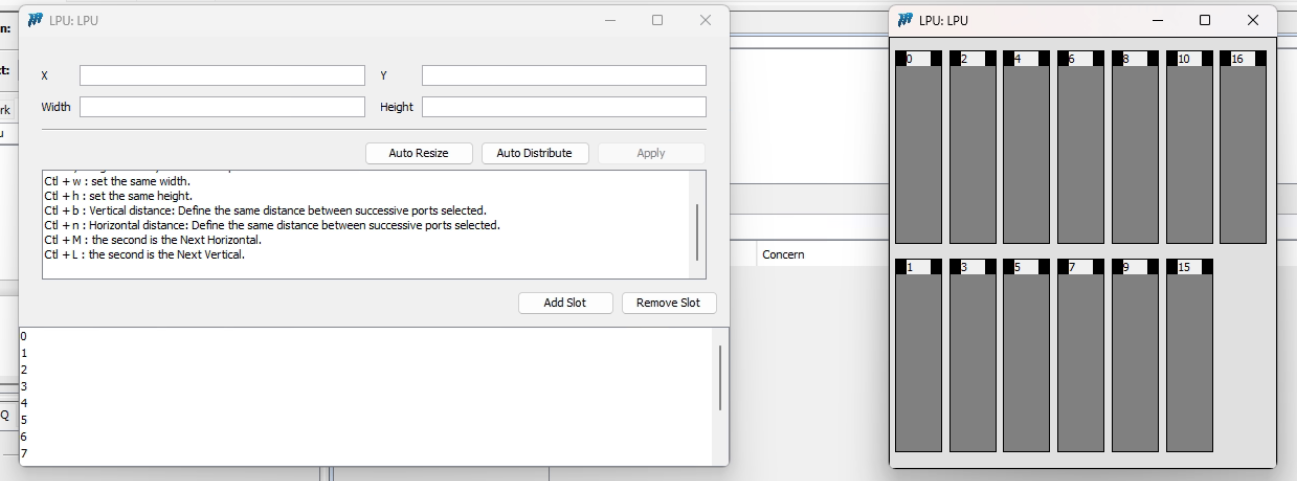
Task: Click the slot list vertical scrollbar
Action: (720, 380)
